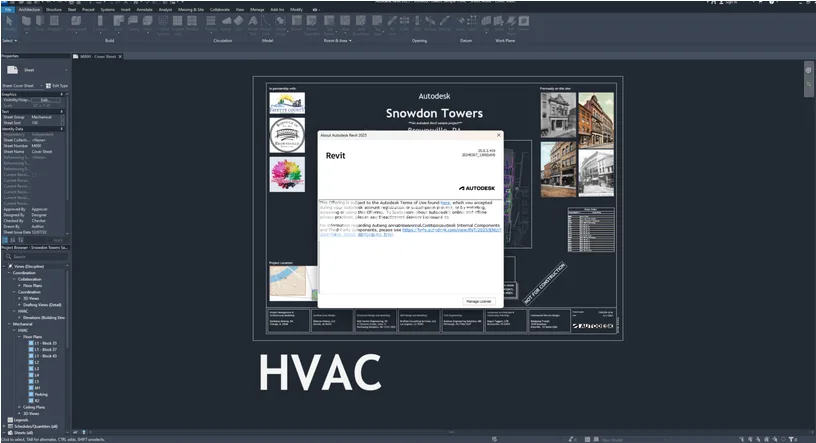The image size is (816, 443).
Task: Collapse the Mechanical tree node
Action: (x=9, y=324)
